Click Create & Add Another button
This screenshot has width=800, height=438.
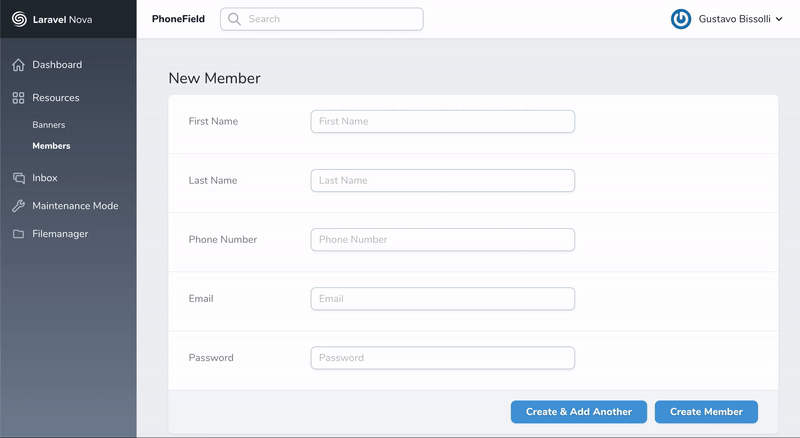[579, 412]
